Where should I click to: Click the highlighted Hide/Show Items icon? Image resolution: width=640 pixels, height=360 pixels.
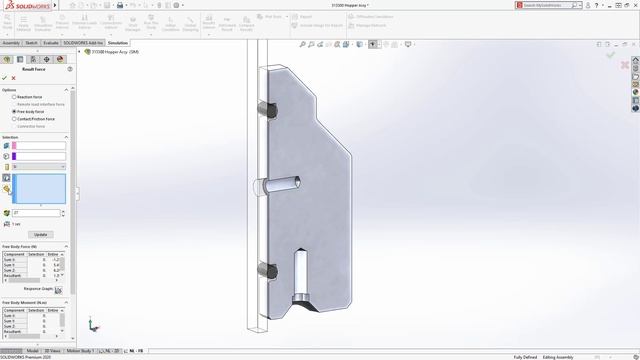point(373,44)
